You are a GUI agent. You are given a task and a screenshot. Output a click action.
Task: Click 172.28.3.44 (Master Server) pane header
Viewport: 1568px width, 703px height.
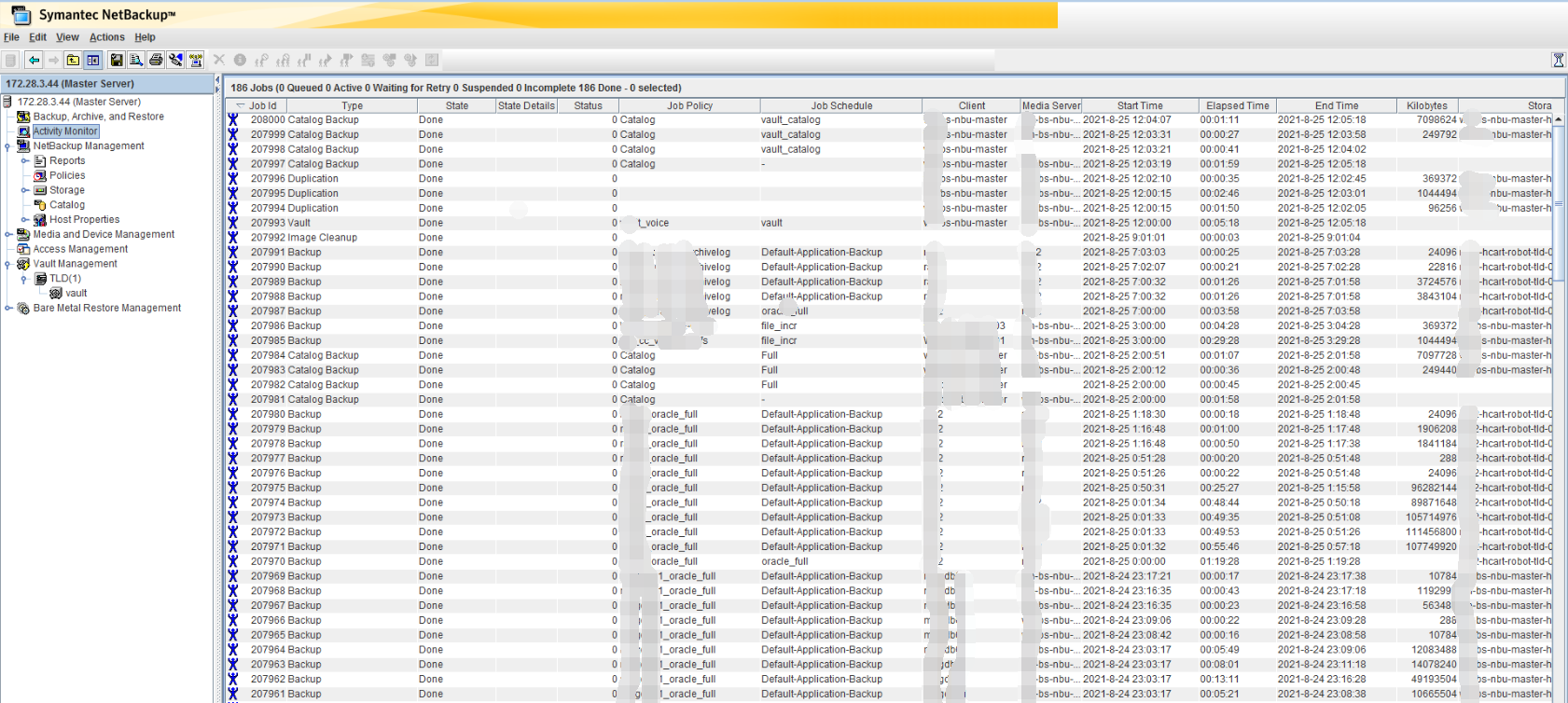tap(107, 84)
